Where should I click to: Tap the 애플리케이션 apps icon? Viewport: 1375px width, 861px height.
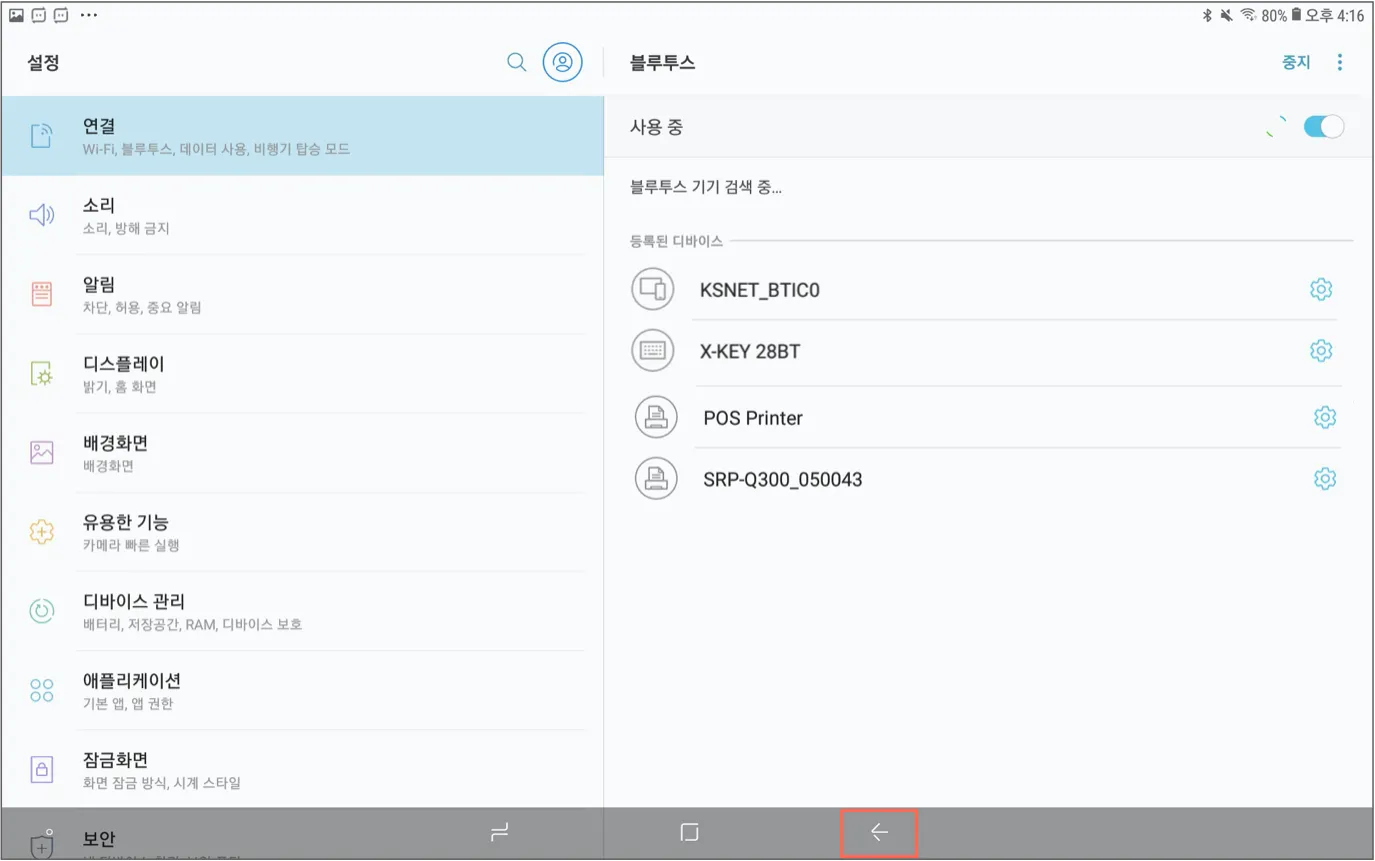41,690
